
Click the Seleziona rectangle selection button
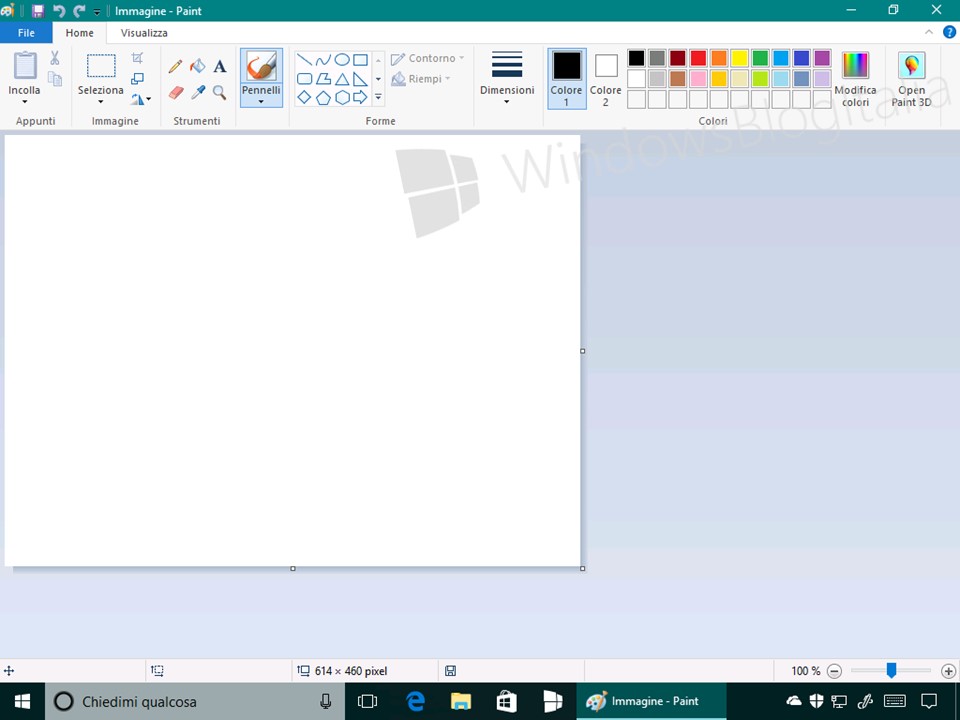point(101,66)
